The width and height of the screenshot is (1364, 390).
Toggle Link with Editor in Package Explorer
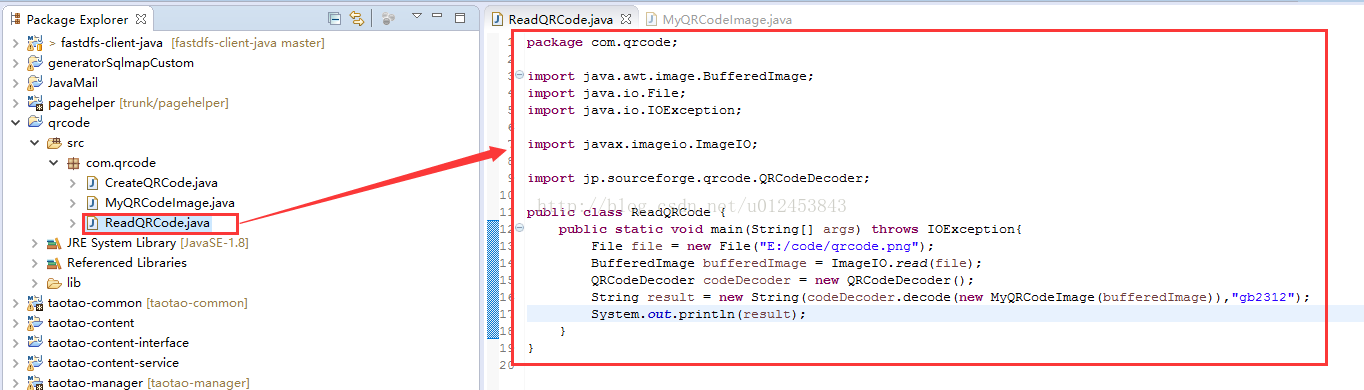click(x=358, y=18)
